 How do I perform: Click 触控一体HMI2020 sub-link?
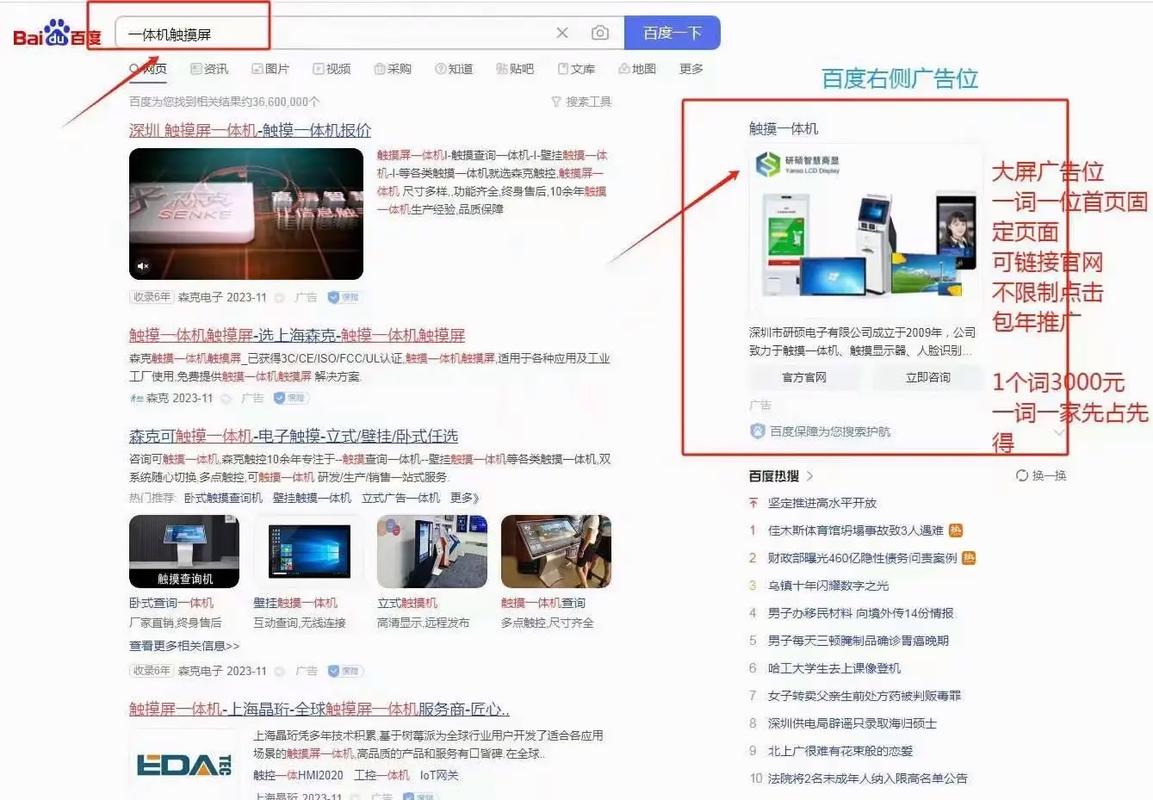coord(299,775)
